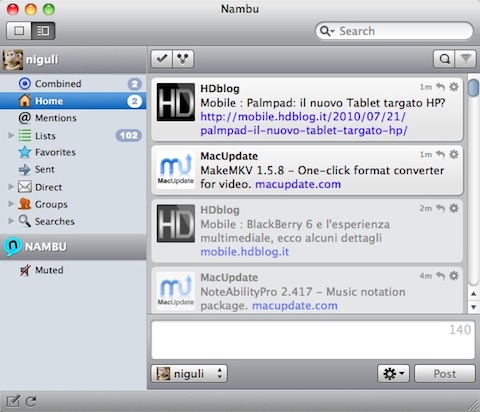Viewport: 480px width, 412px height.
Task: Click compose new tweet pencil icon
Action: (13, 401)
